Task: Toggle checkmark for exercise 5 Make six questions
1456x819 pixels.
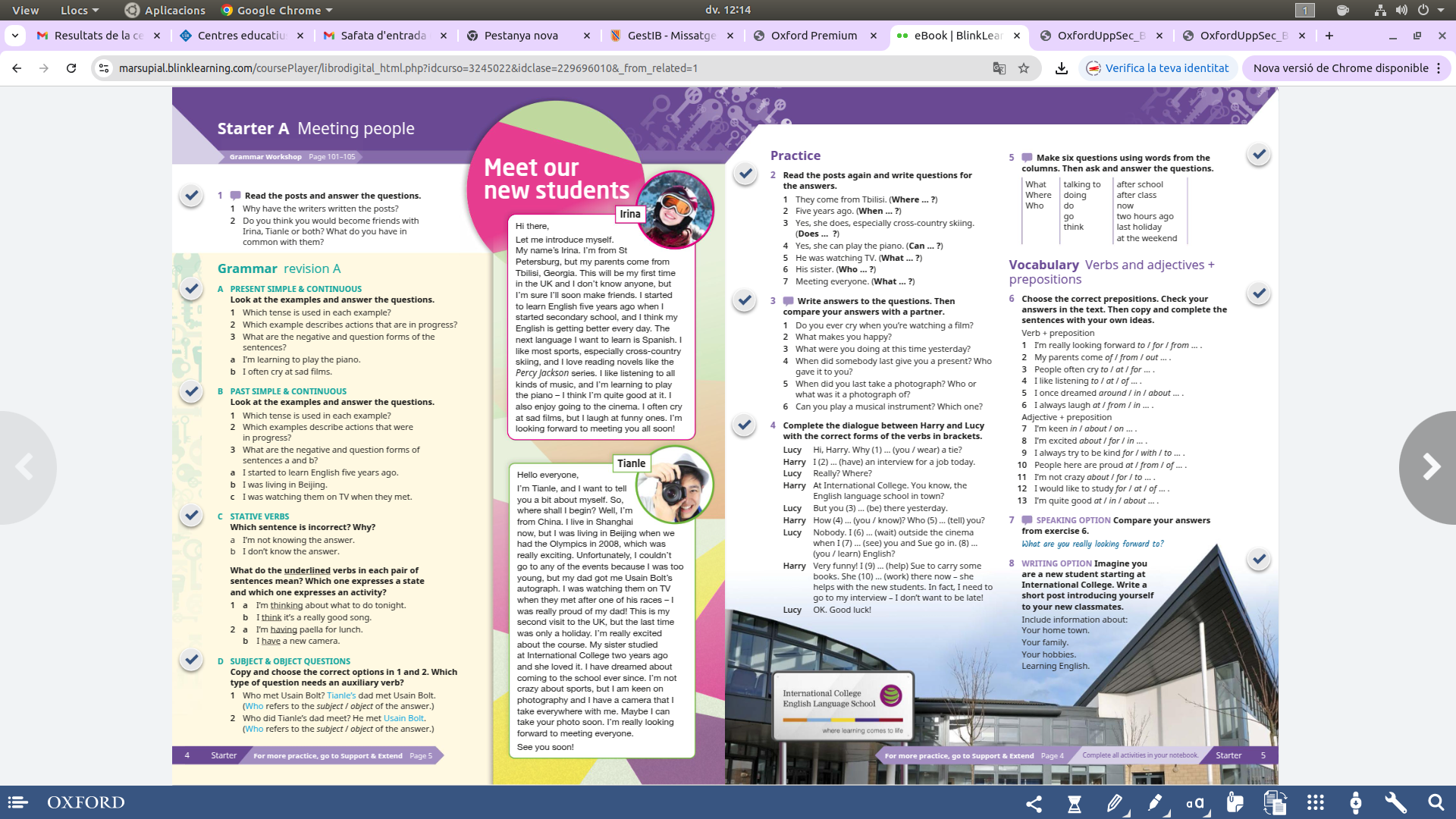Action: pyautogui.click(x=1259, y=155)
